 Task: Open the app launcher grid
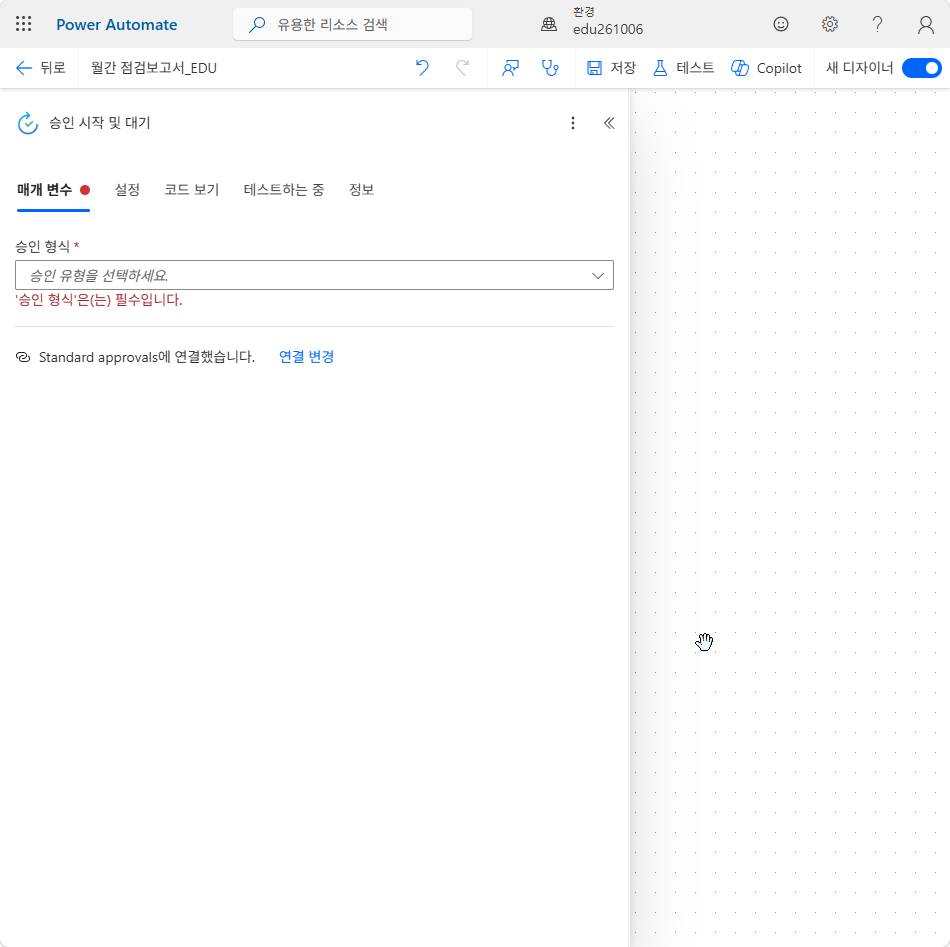24,24
